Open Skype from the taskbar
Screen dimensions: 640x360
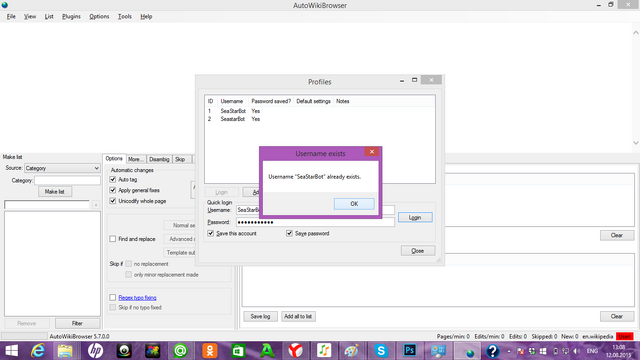pos(381,351)
